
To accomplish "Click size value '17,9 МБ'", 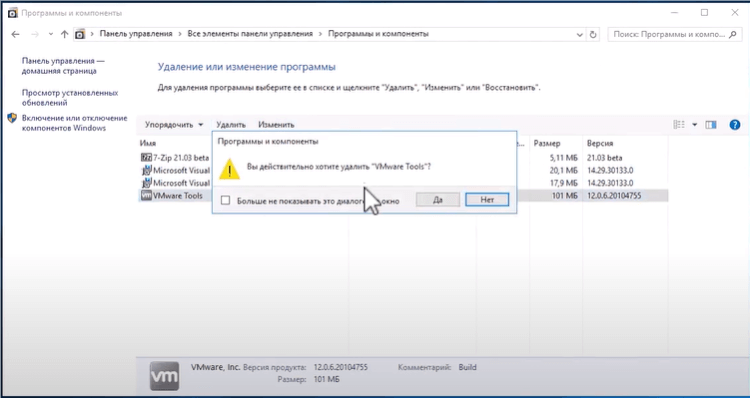I will [x=563, y=183].
